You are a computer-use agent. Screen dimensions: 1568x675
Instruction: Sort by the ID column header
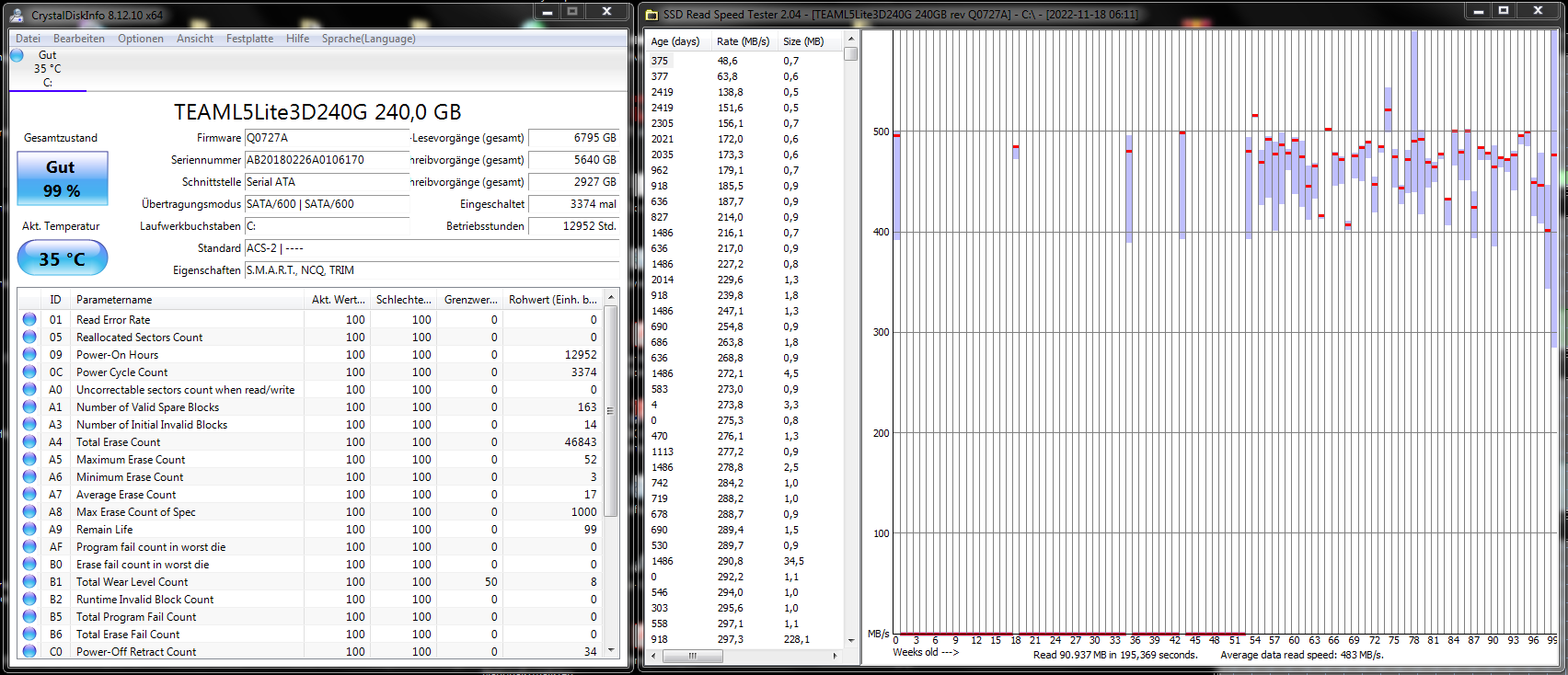(x=56, y=300)
